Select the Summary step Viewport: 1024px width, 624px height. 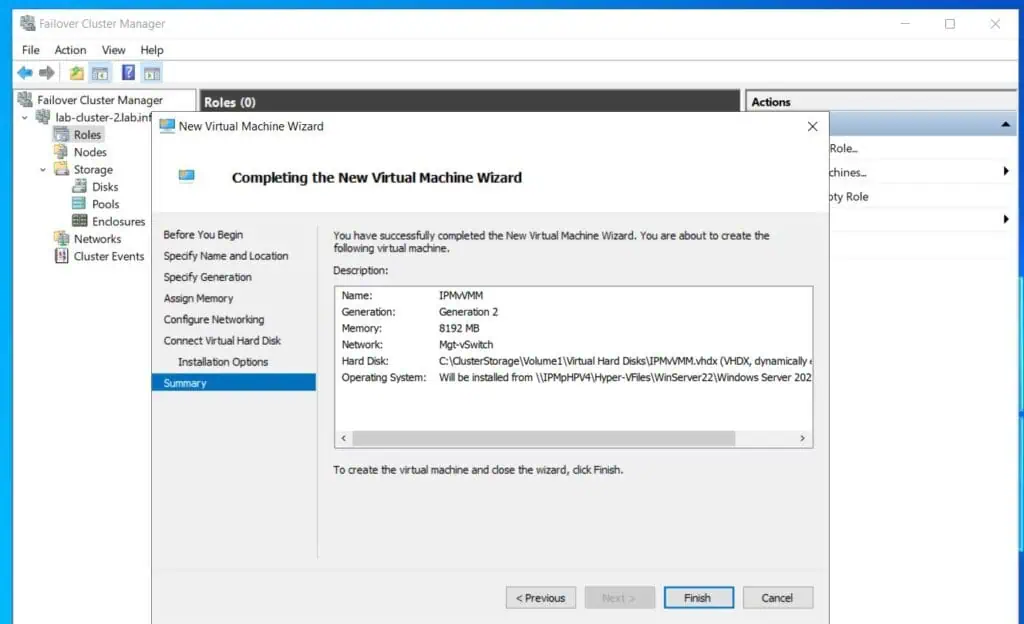[234, 382]
